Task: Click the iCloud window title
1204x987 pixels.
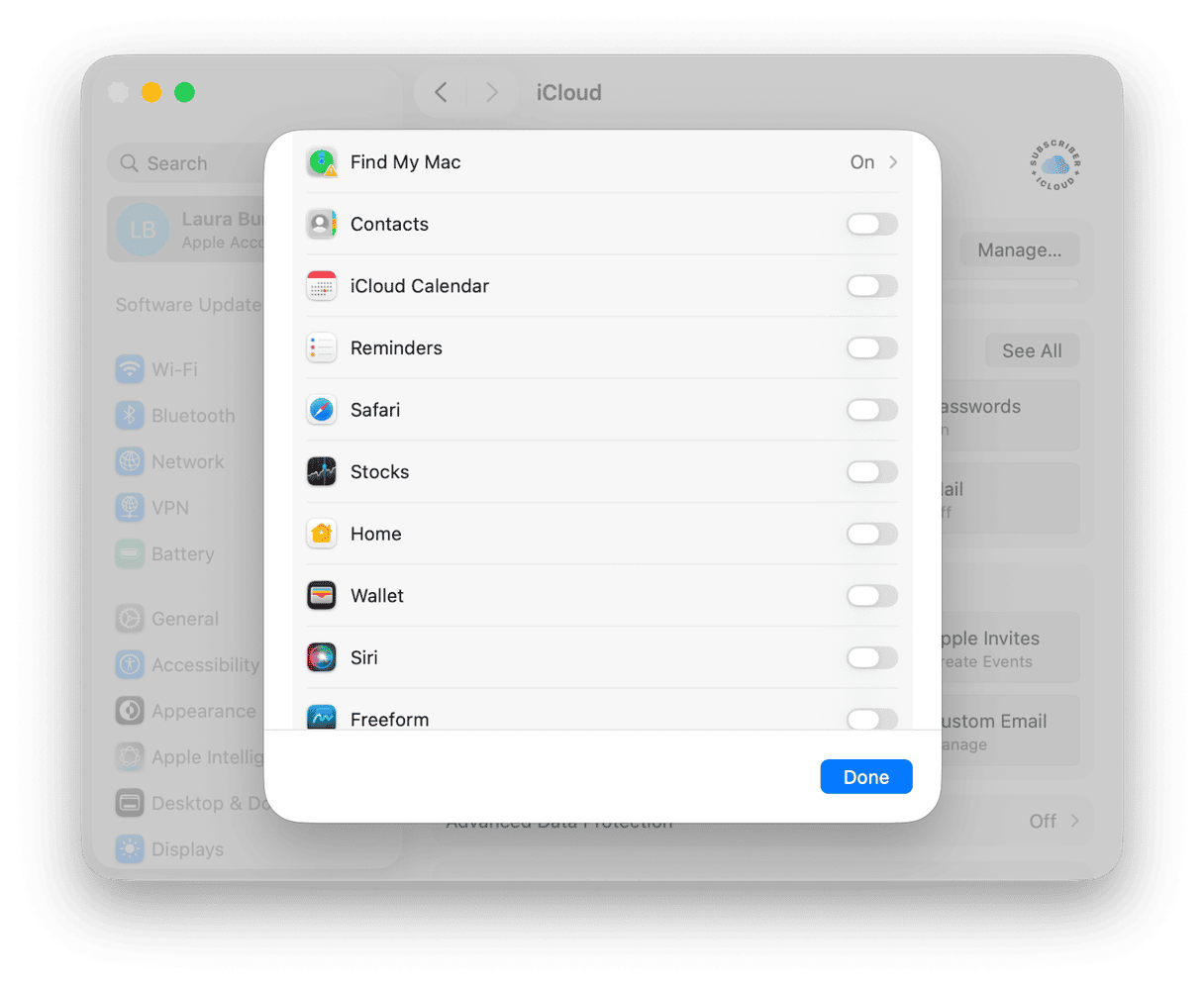Action: click(x=569, y=92)
